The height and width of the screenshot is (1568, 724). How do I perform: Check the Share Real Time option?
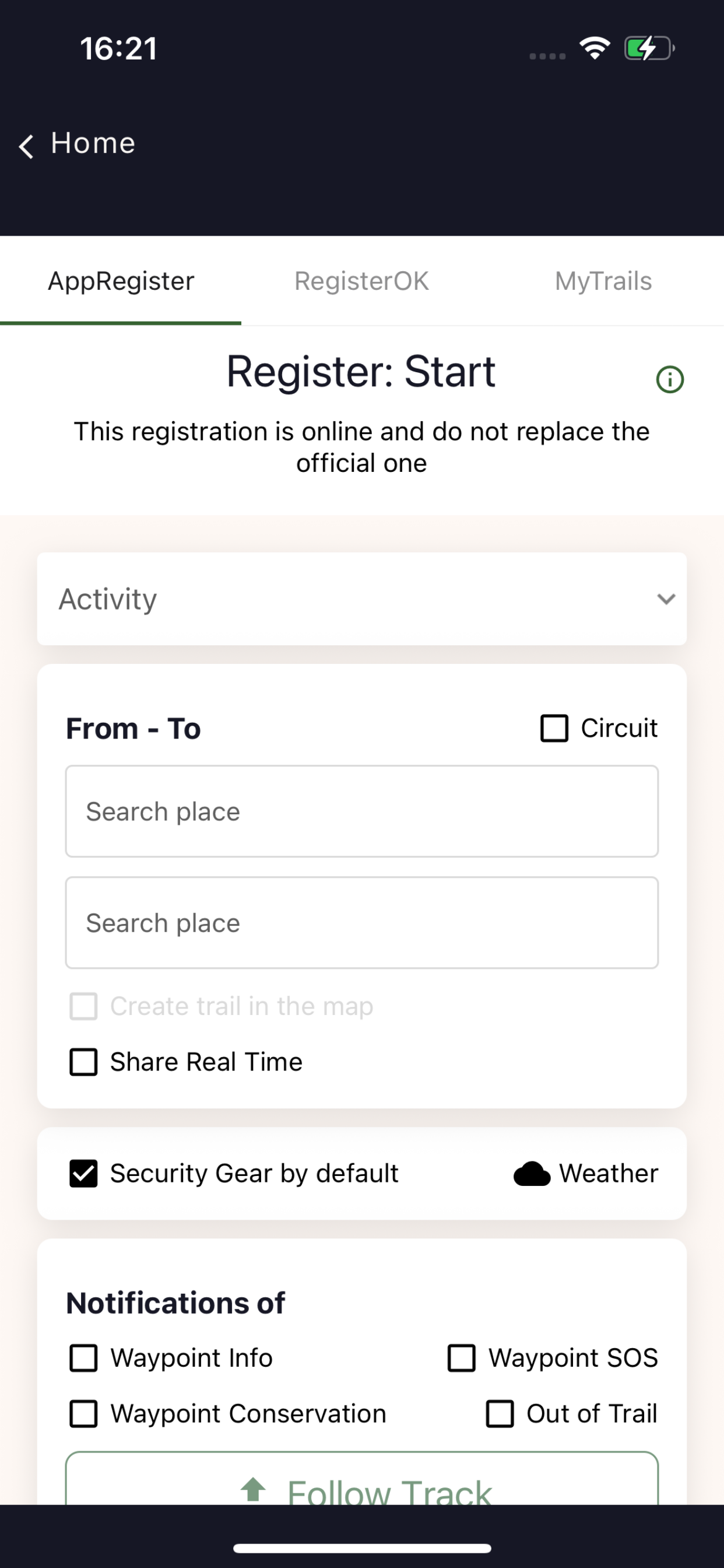pos(83,1062)
